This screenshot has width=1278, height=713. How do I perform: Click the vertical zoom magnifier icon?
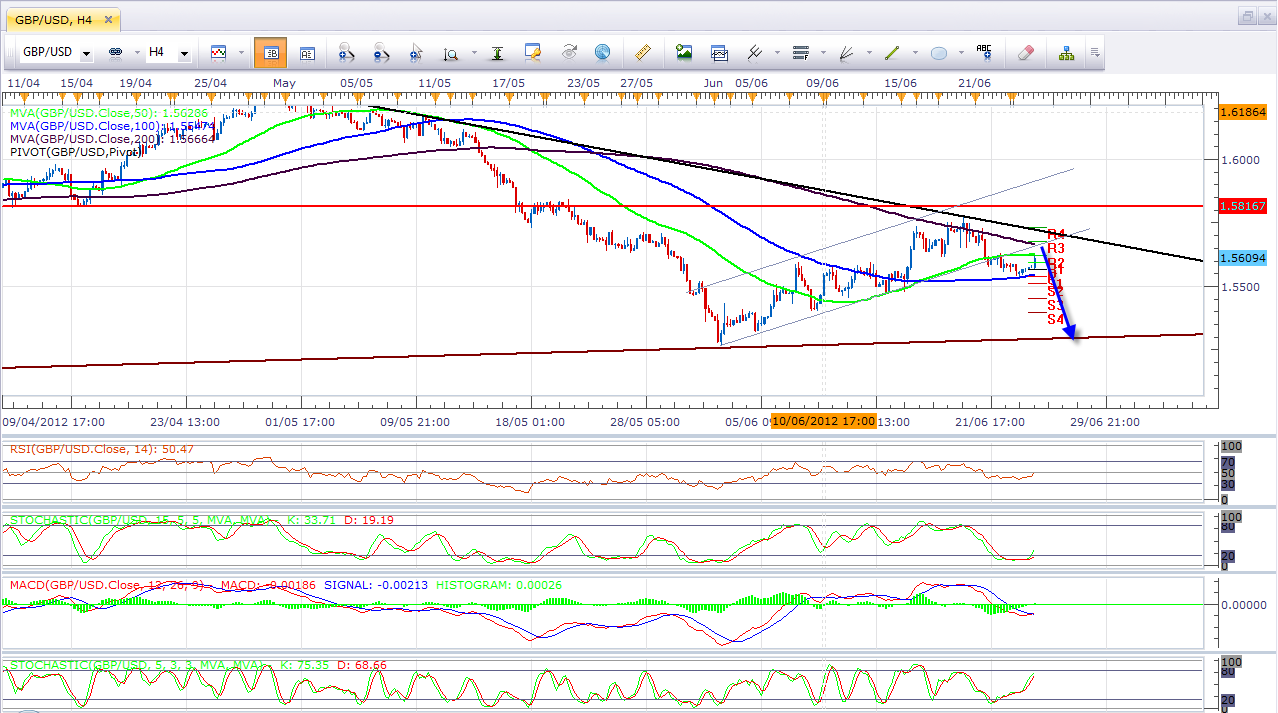(451, 53)
